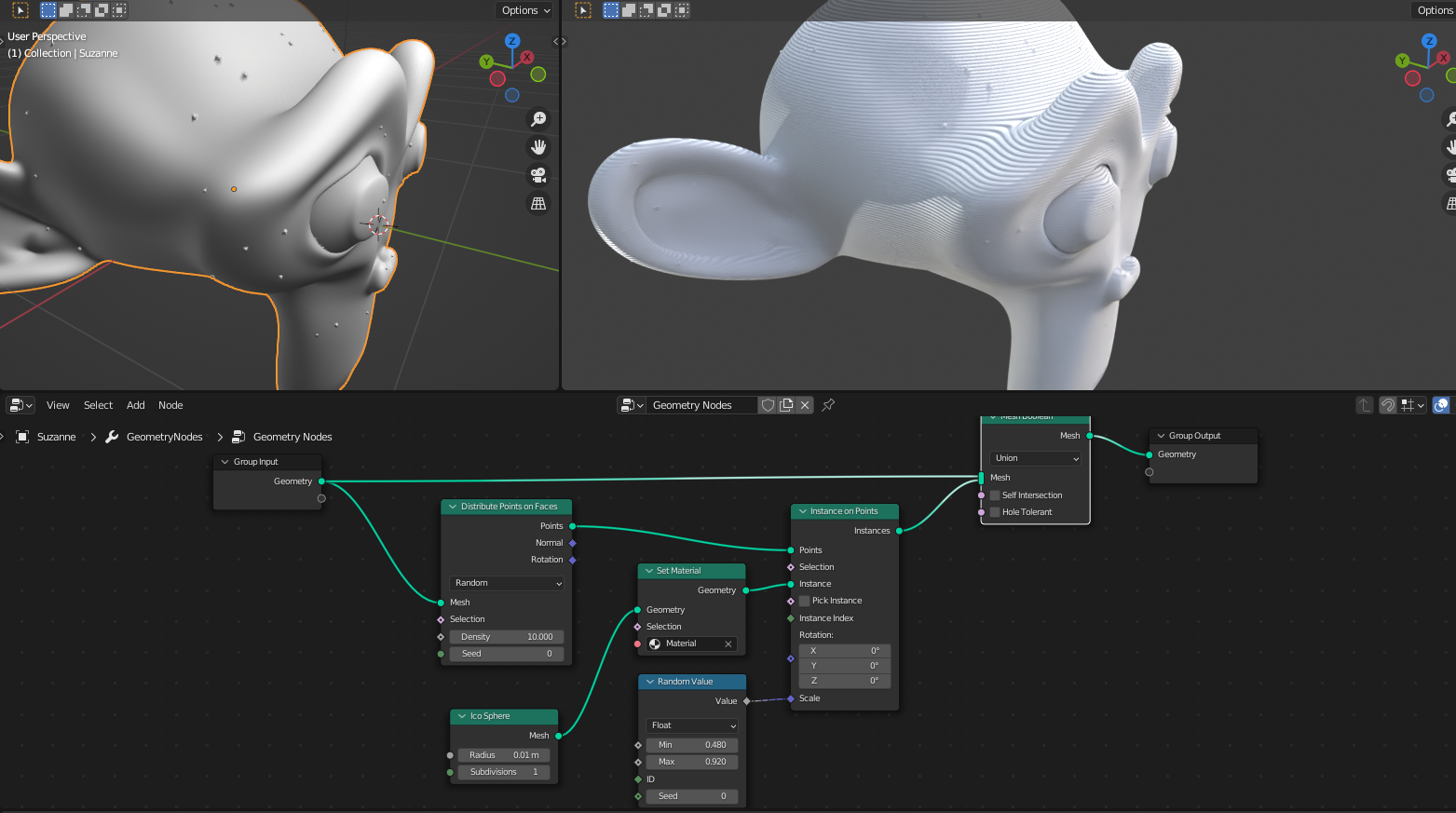Image resolution: width=1456 pixels, height=813 pixels.
Task: Collapse the Set Material node
Action: pos(649,571)
